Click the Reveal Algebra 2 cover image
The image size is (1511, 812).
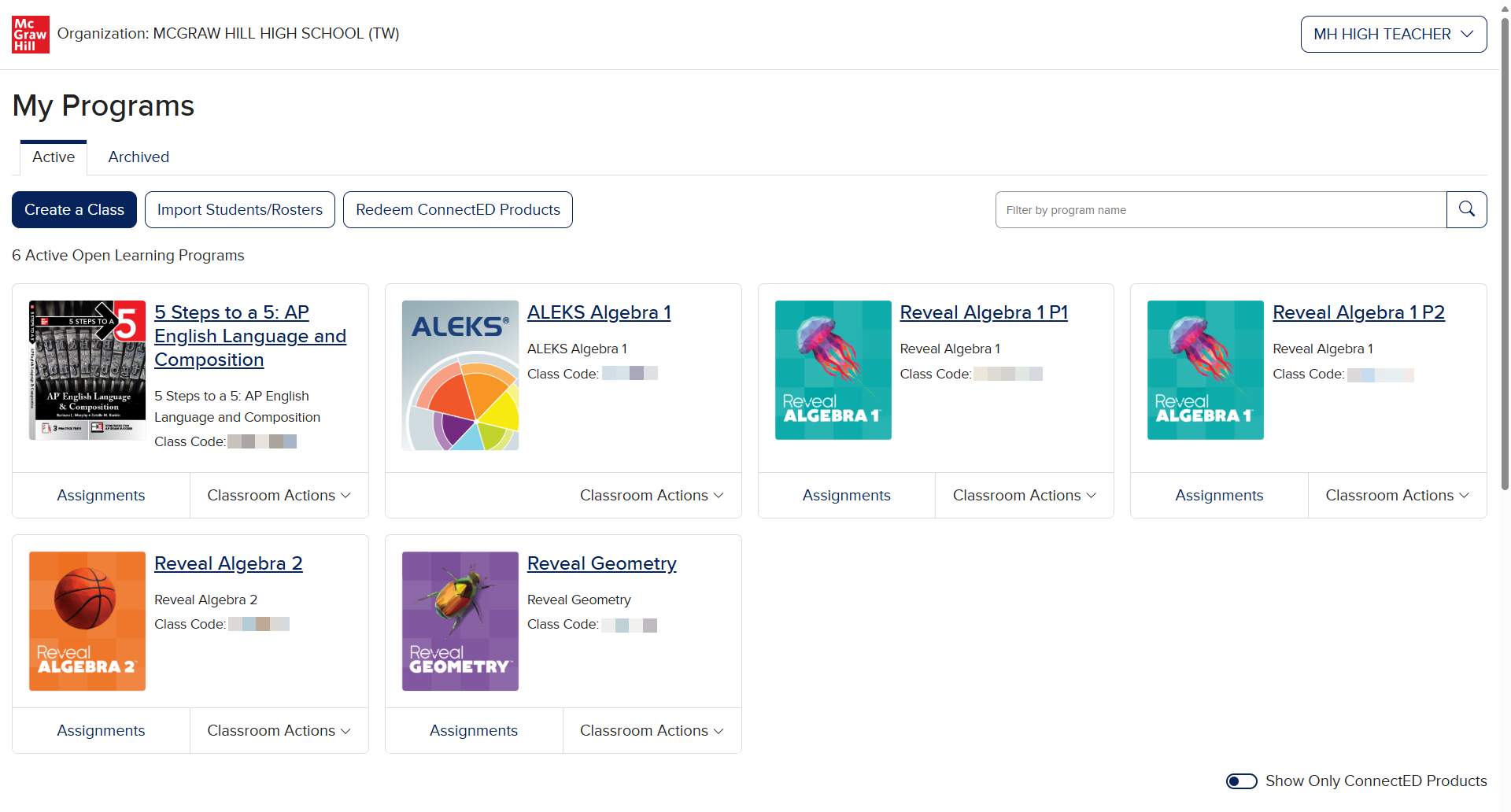[x=87, y=622]
